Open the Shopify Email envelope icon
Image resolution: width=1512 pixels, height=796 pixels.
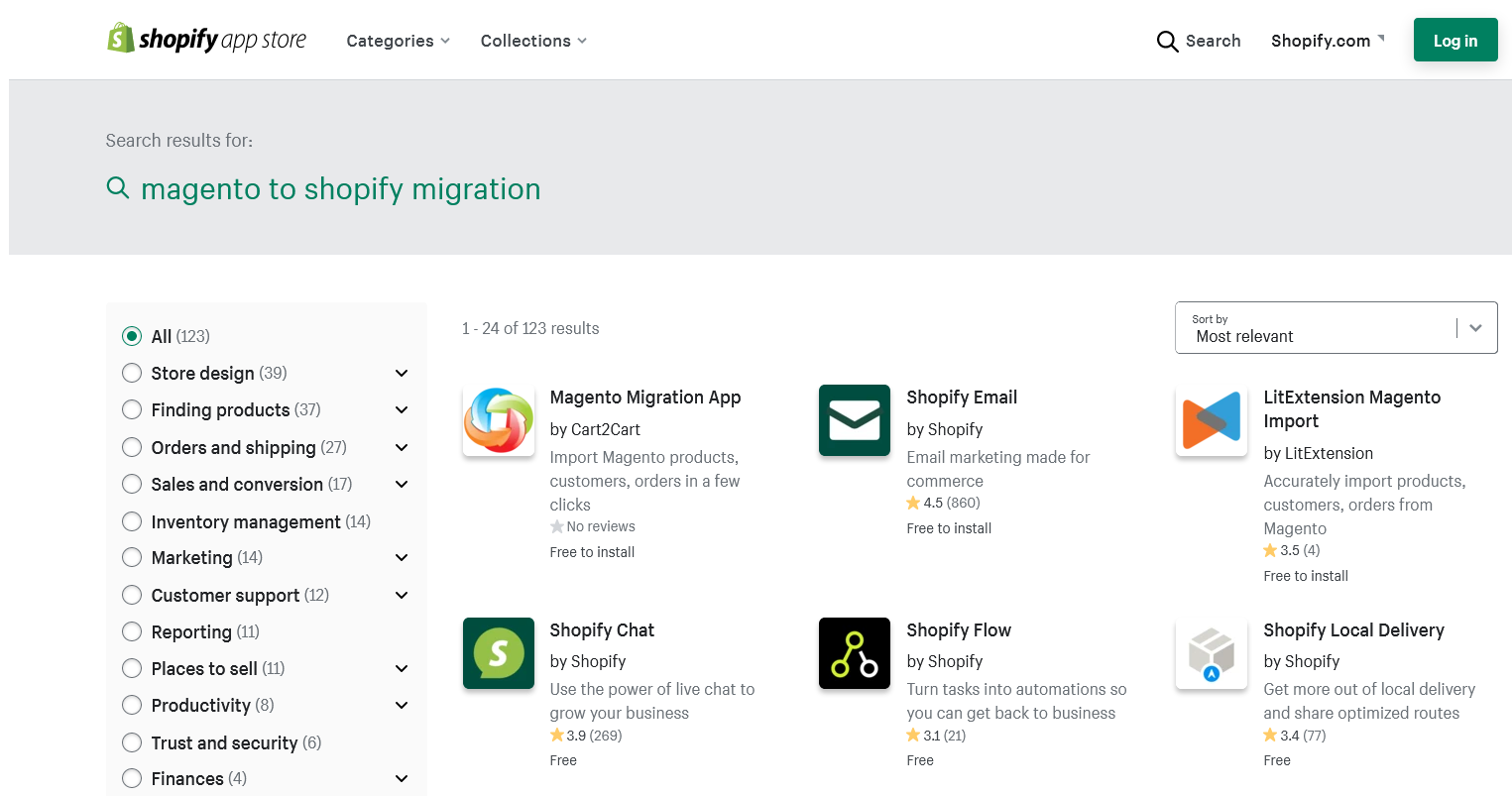click(855, 420)
